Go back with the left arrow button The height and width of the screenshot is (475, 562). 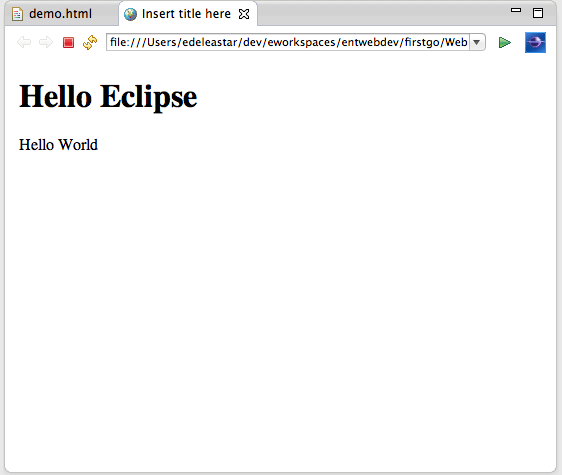click(24, 42)
